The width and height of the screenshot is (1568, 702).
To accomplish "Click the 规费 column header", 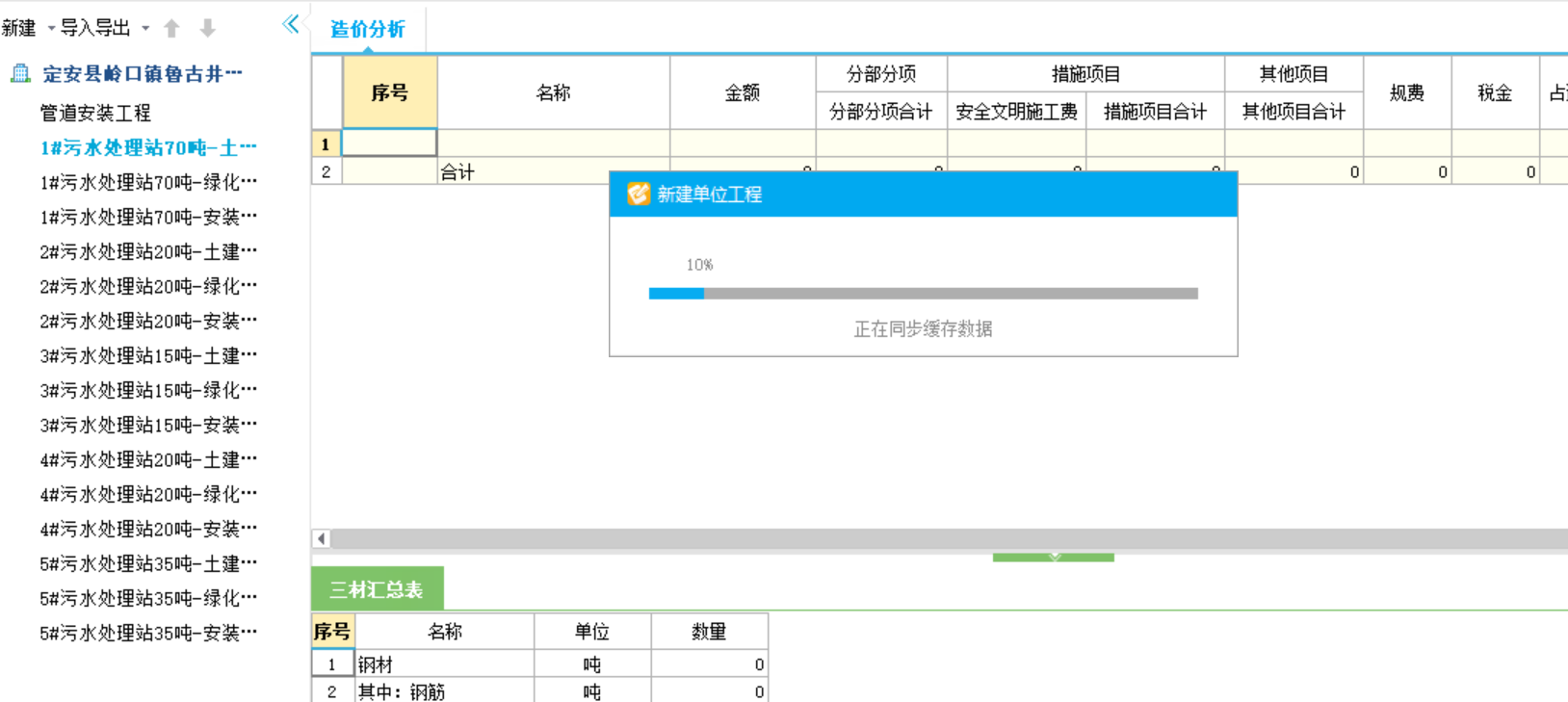I will 1407,92.
